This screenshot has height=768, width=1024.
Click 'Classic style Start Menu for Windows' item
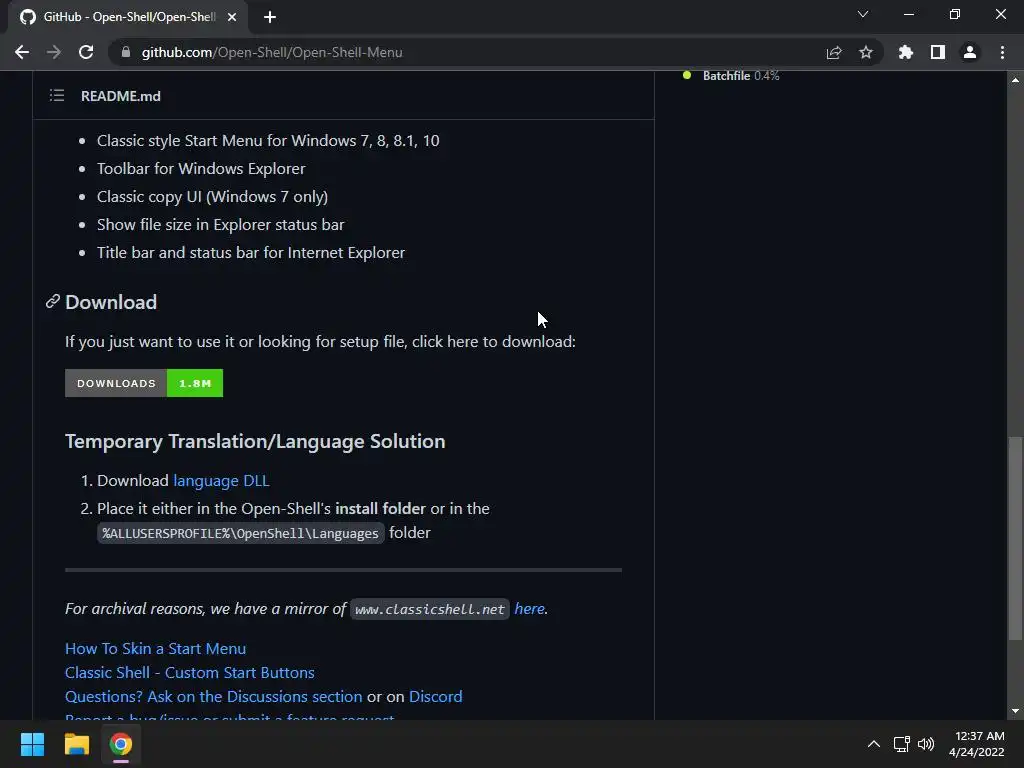(268, 140)
